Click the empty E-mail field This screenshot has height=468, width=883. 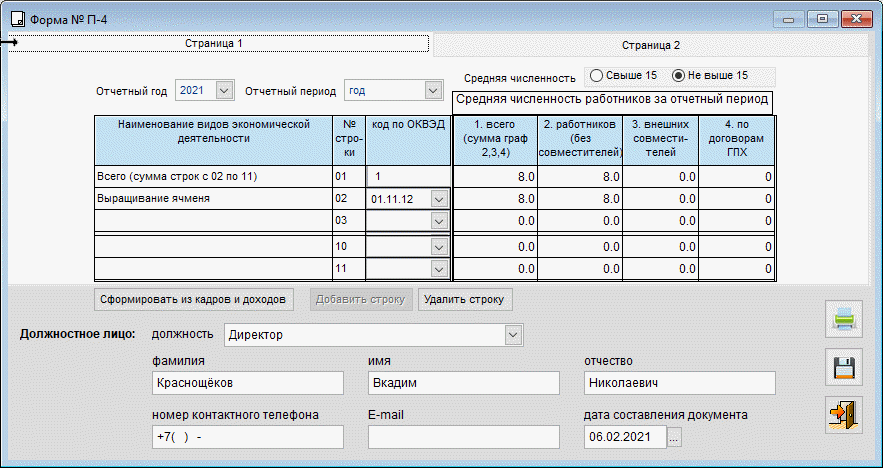(464, 437)
